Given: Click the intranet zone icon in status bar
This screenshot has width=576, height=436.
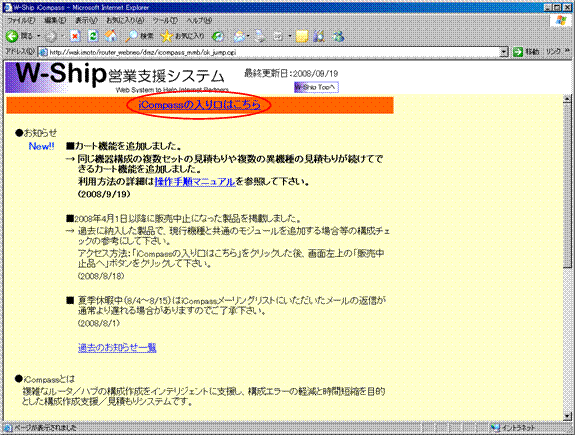Looking at the screenshot, I should tap(495, 428).
